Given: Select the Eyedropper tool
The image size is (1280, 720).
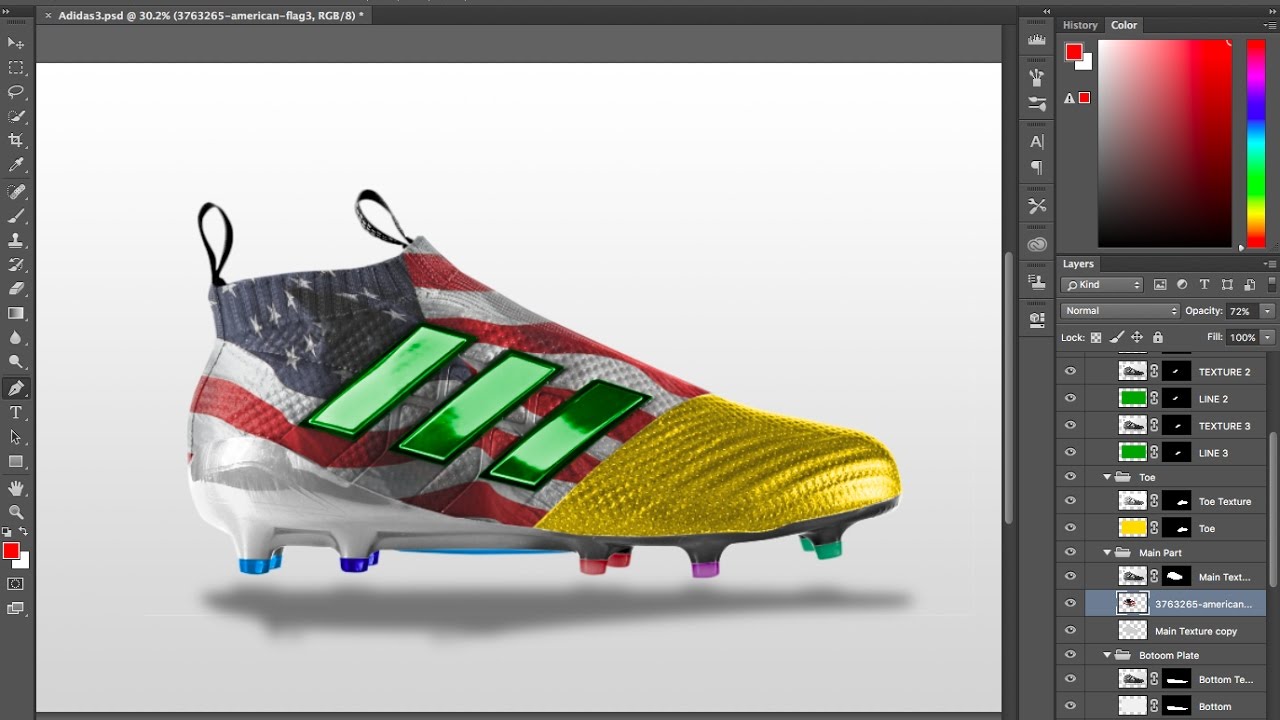Looking at the screenshot, I should click(16, 166).
